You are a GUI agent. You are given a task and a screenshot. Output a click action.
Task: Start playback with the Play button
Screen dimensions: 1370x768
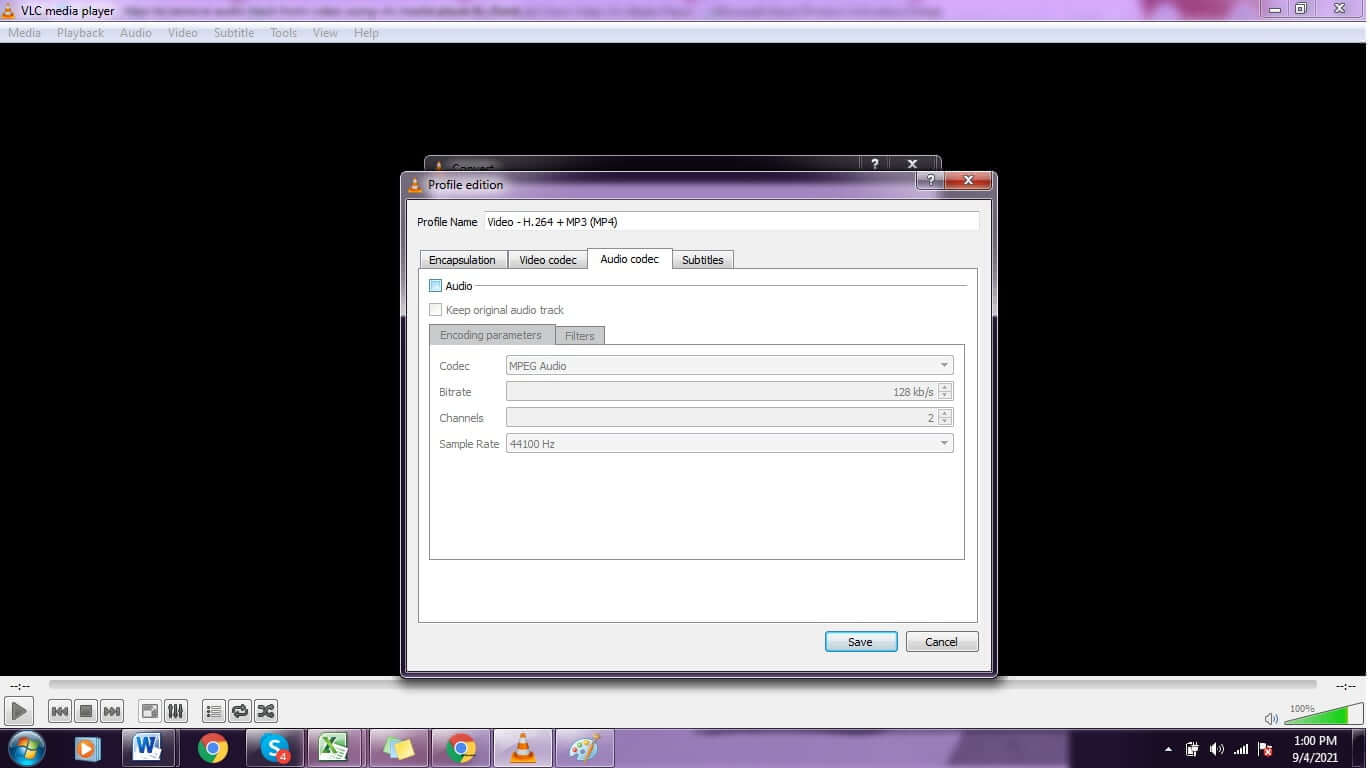(x=19, y=711)
